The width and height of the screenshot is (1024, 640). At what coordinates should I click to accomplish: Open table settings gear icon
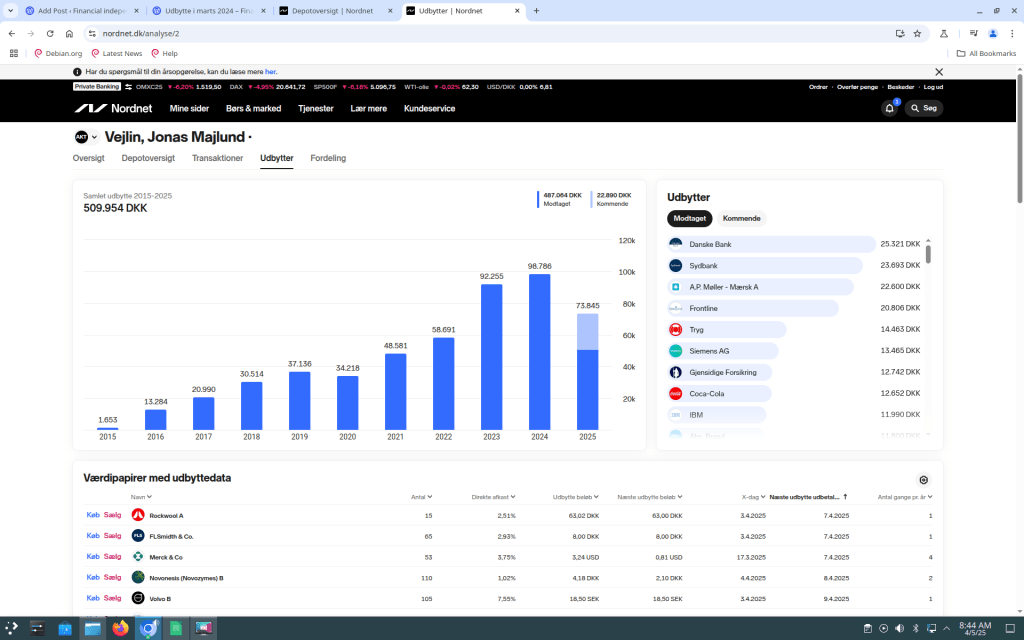point(923,480)
